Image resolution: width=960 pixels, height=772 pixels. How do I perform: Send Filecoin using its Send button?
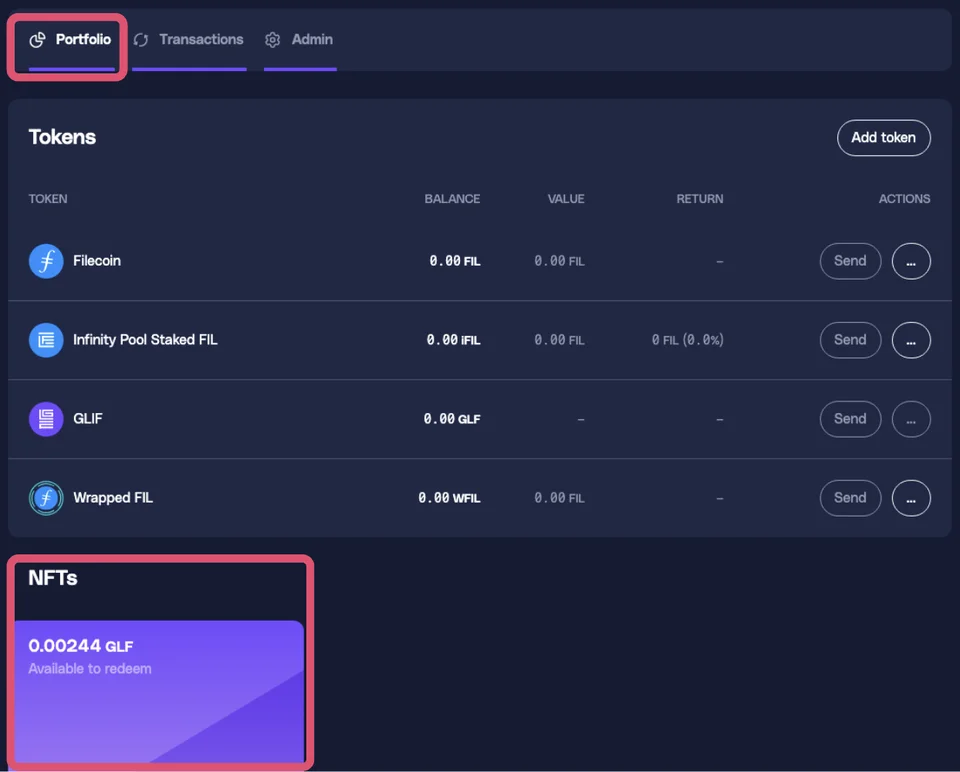pos(850,261)
